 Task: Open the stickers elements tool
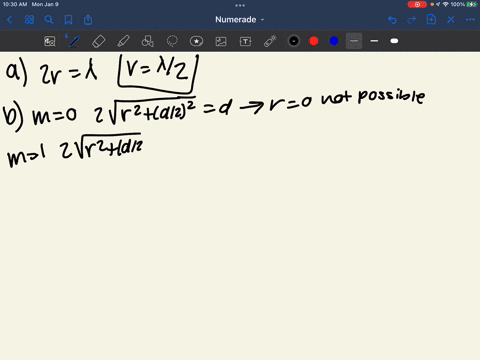pyautogui.click(x=197, y=41)
